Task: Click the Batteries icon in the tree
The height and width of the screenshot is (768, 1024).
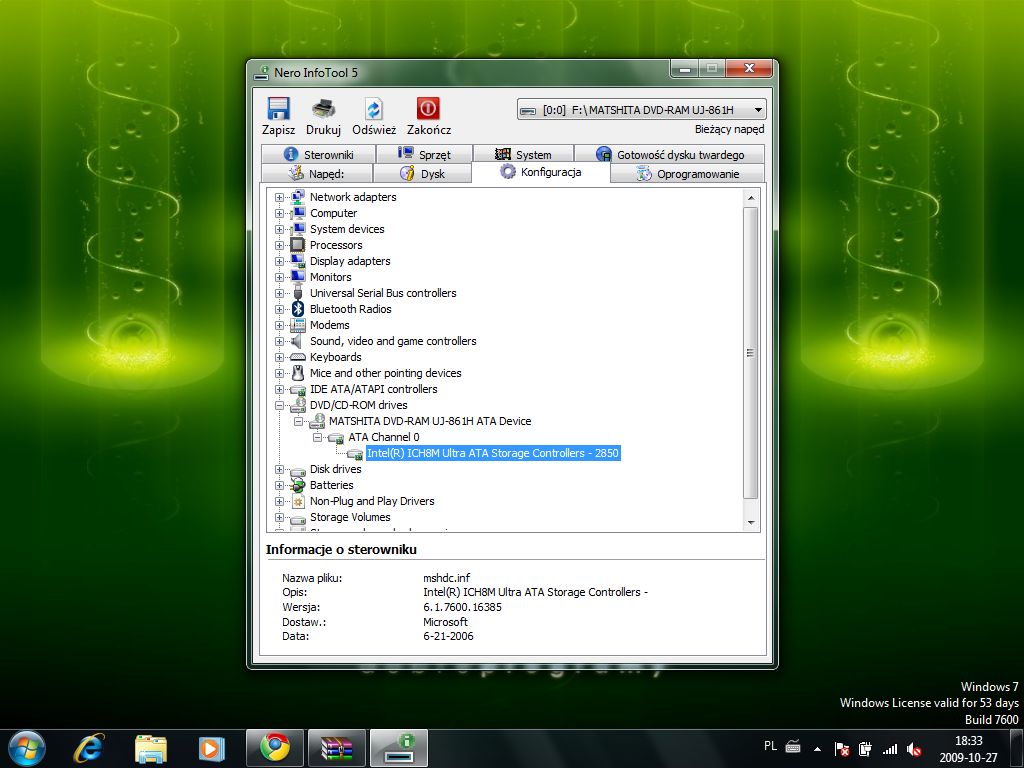Action: pyautogui.click(x=298, y=485)
